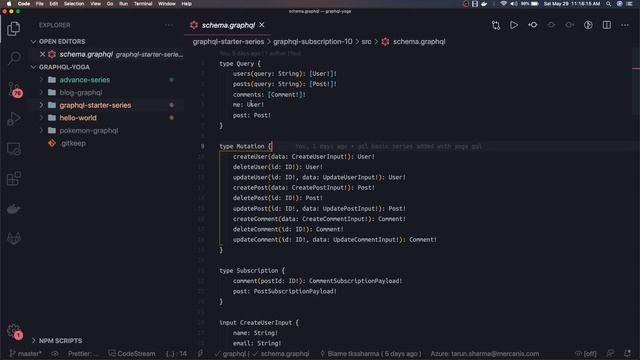Click the graphql check status bar item
The height and width of the screenshot is (360, 640).
coord(231,353)
